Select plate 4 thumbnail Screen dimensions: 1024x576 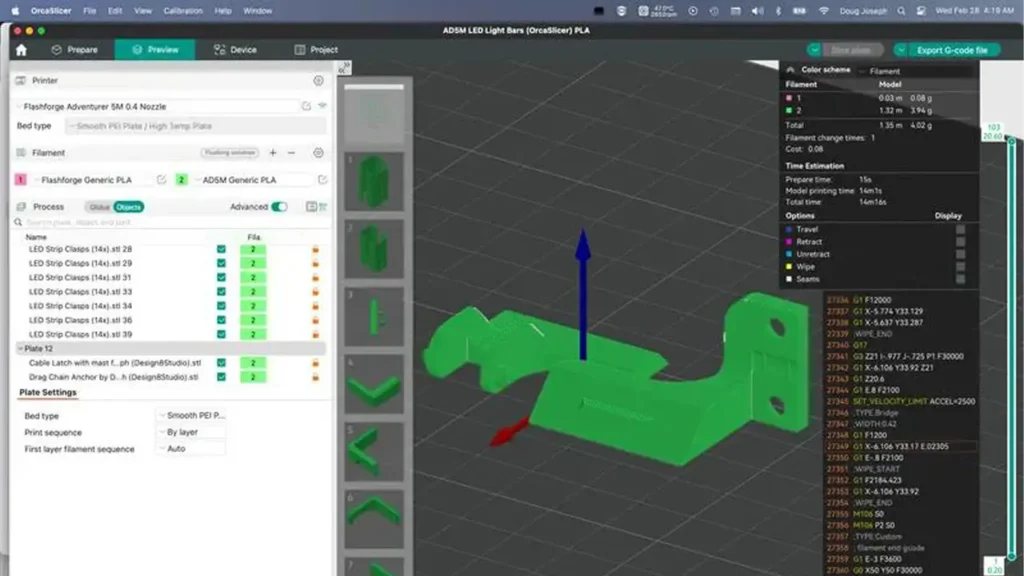374,385
